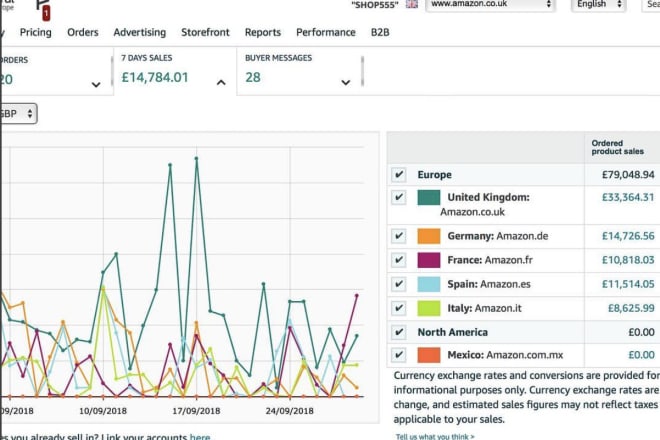Open the Reports menu
The image size is (660, 440).
pos(263,32)
